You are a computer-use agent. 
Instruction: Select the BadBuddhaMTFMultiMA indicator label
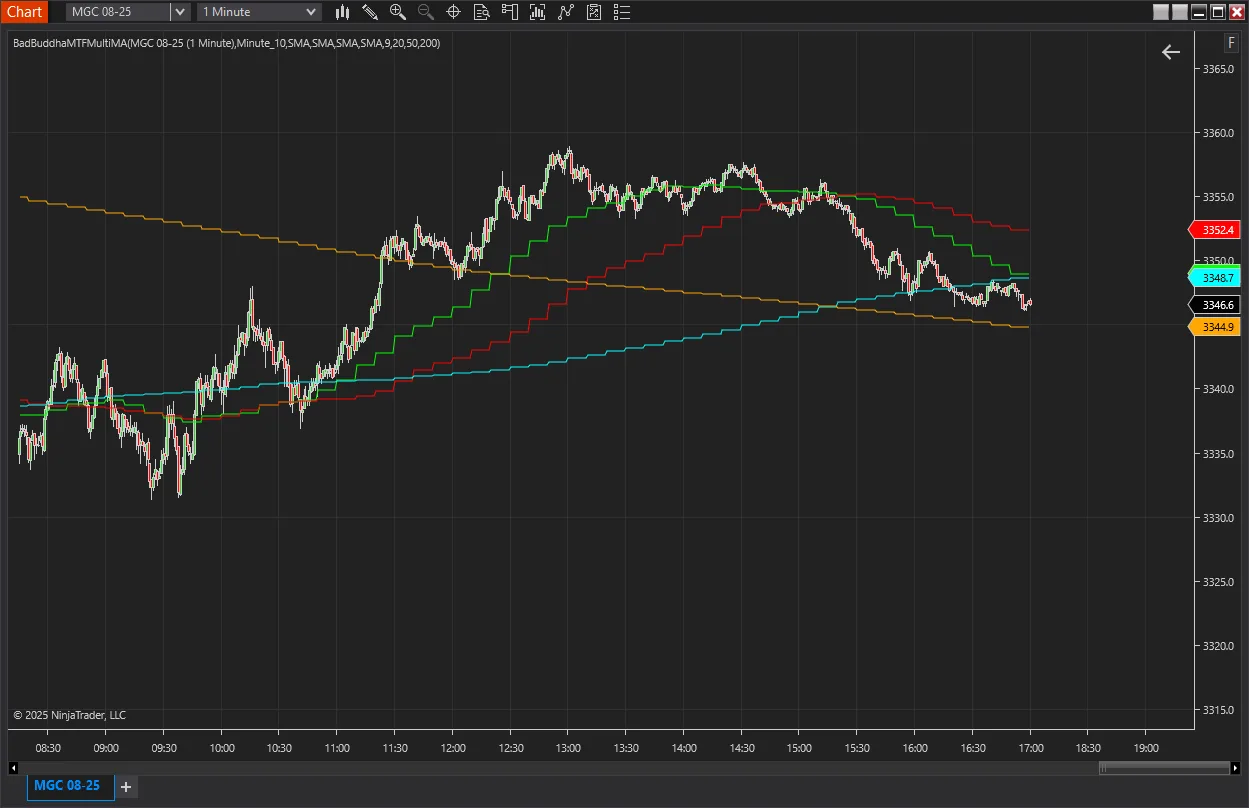pos(226,43)
